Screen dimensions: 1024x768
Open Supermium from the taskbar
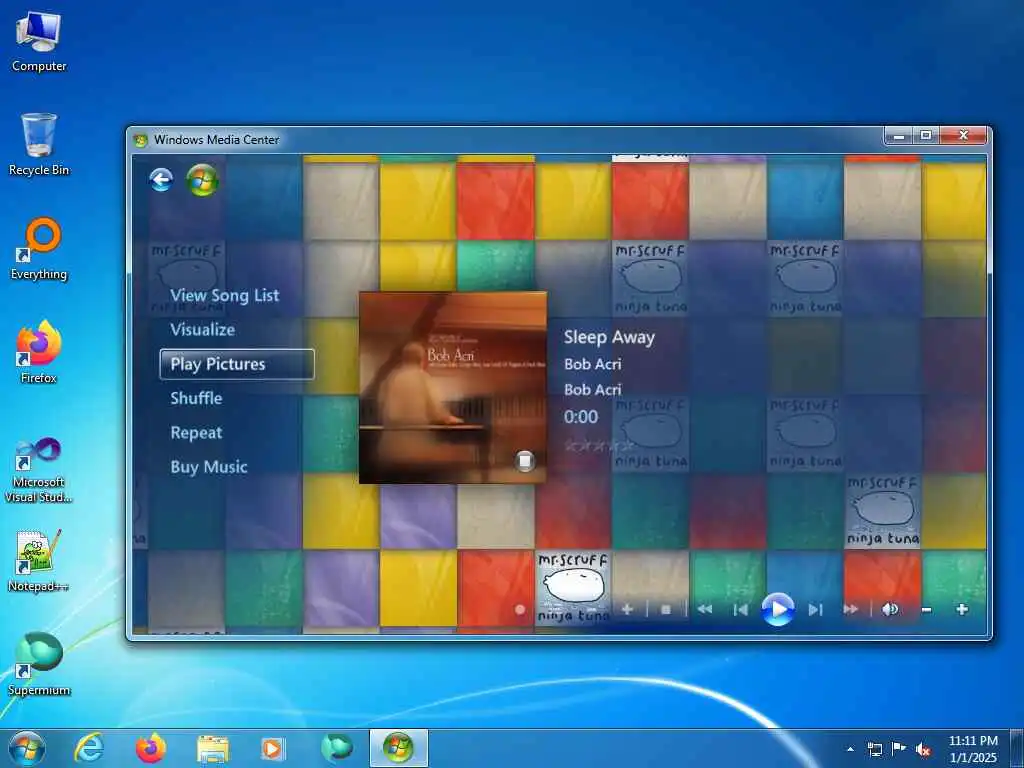pos(336,748)
